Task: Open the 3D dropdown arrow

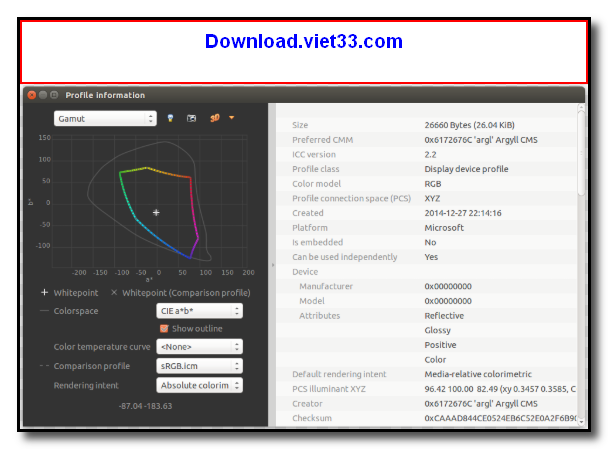Action: click(x=231, y=117)
